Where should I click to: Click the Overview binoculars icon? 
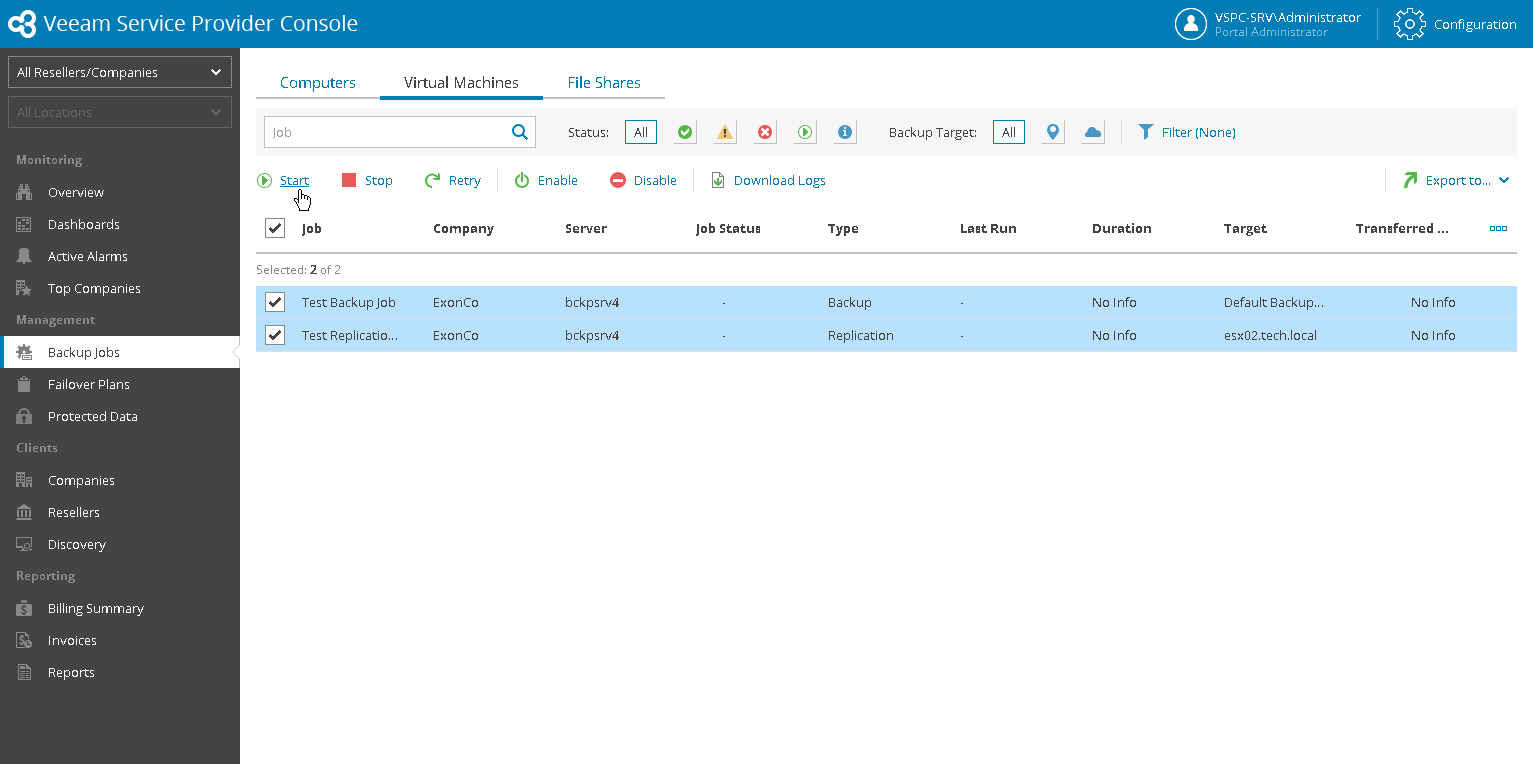coord(25,192)
